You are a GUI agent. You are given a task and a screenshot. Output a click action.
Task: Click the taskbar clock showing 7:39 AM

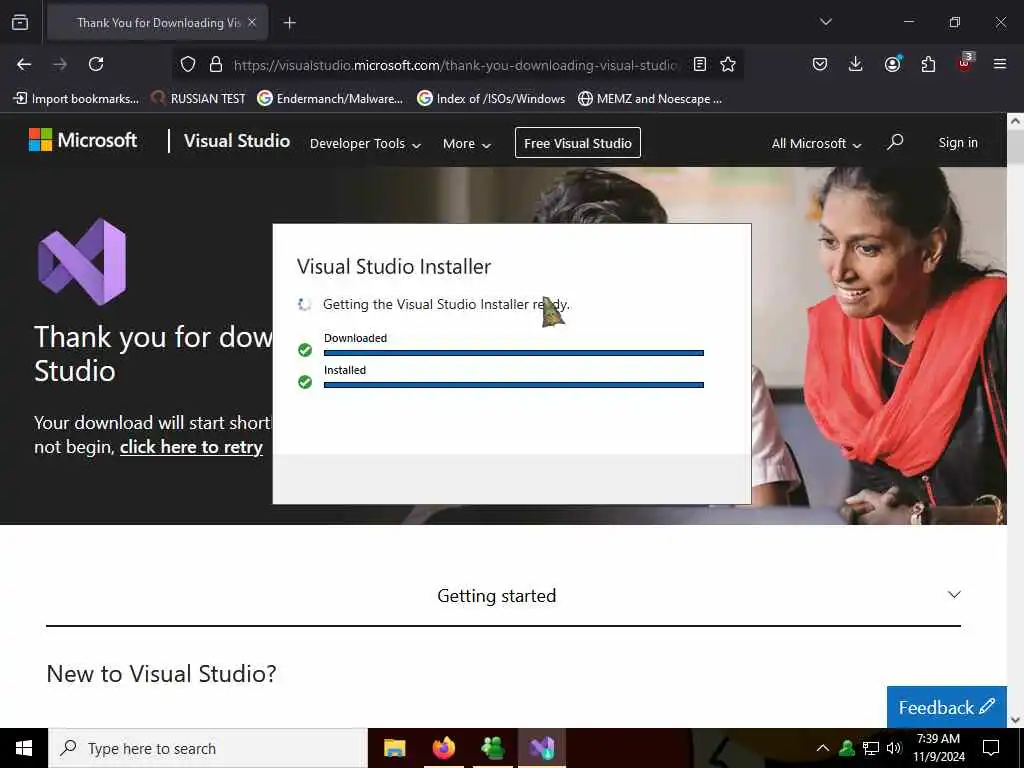pyautogui.click(x=938, y=748)
